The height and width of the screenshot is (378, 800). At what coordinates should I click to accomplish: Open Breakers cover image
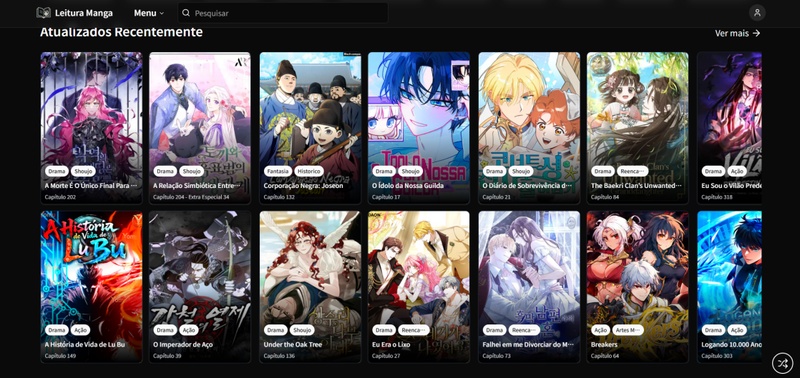pos(638,287)
